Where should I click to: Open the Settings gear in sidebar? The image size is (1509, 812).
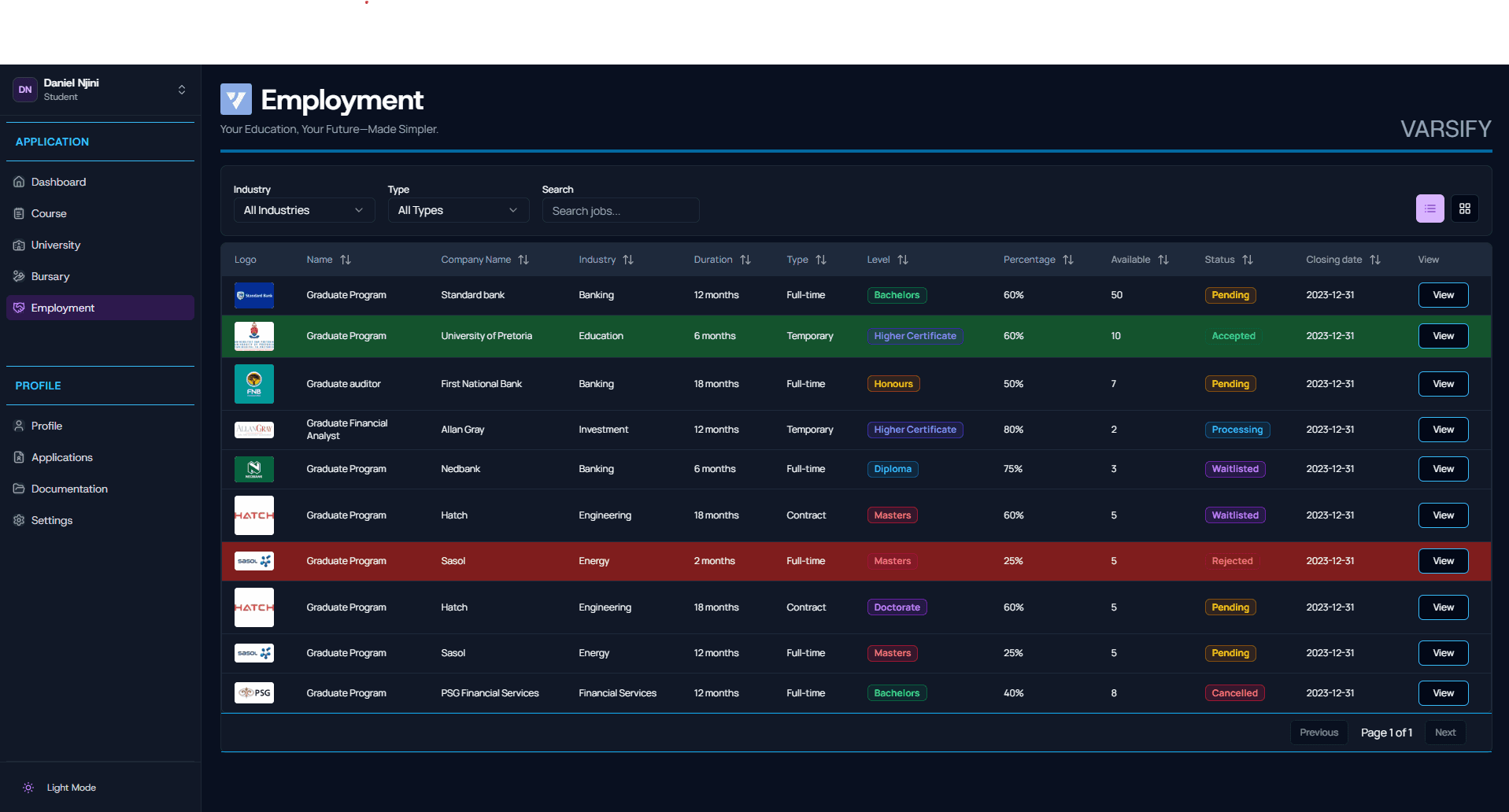(18, 520)
